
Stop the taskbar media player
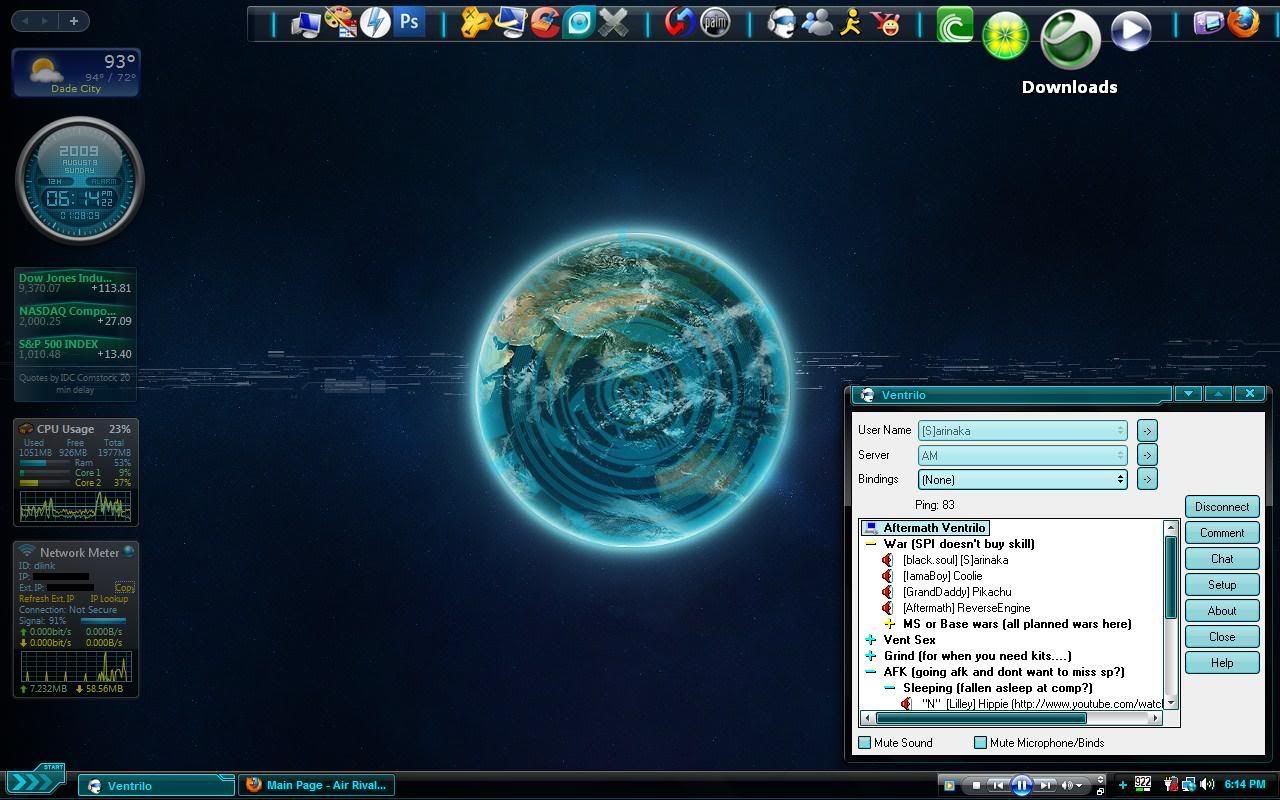(977, 785)
